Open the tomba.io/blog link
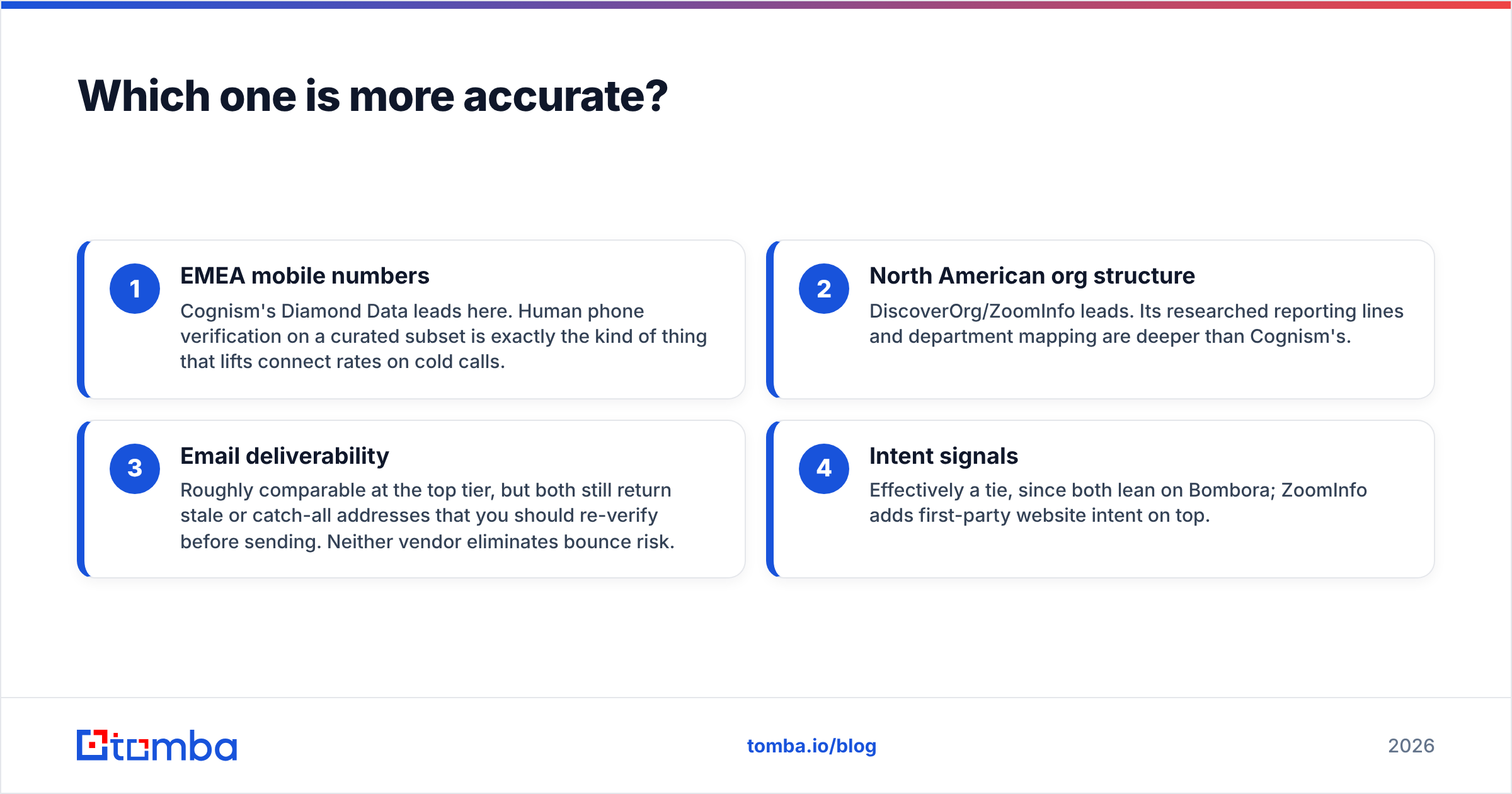 click(811, 746)
